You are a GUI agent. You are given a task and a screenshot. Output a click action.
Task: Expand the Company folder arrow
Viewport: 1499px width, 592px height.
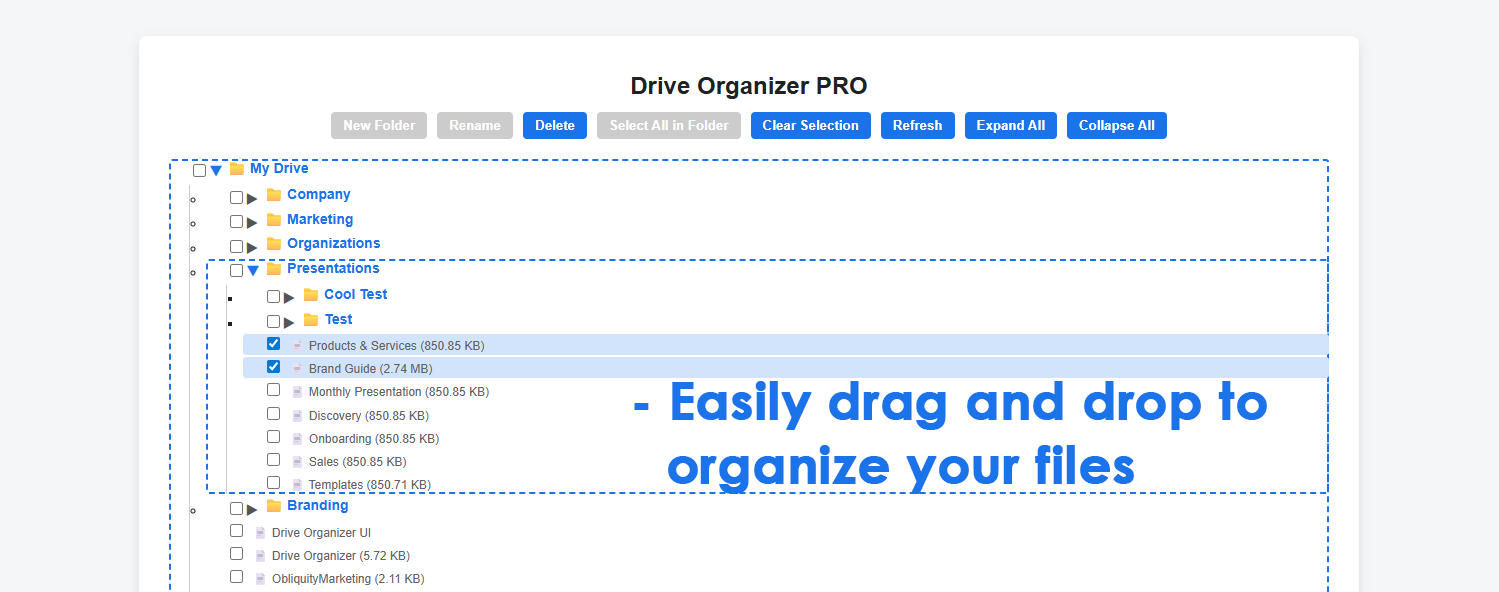(x=252, y=198)
